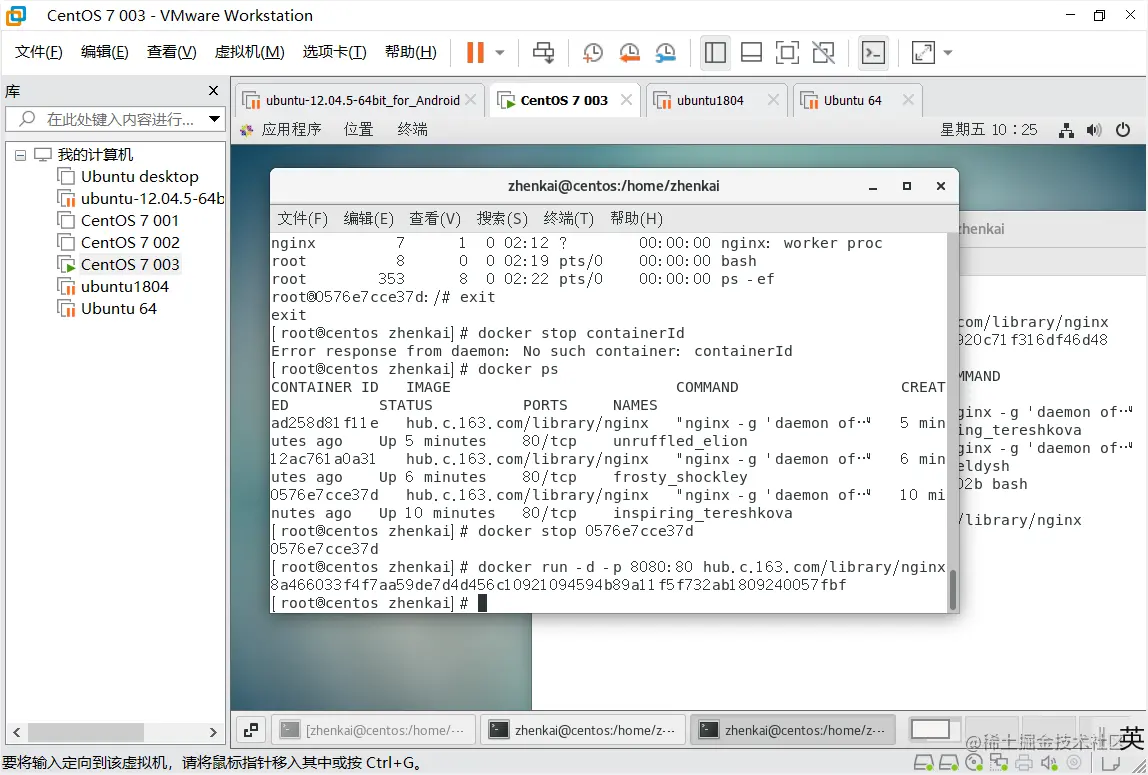The height and width of the screenshot is (775, 1148).
Task: Close the Ubuntu 64 tab
Action: pyautogui.click(x=908, y=100)
